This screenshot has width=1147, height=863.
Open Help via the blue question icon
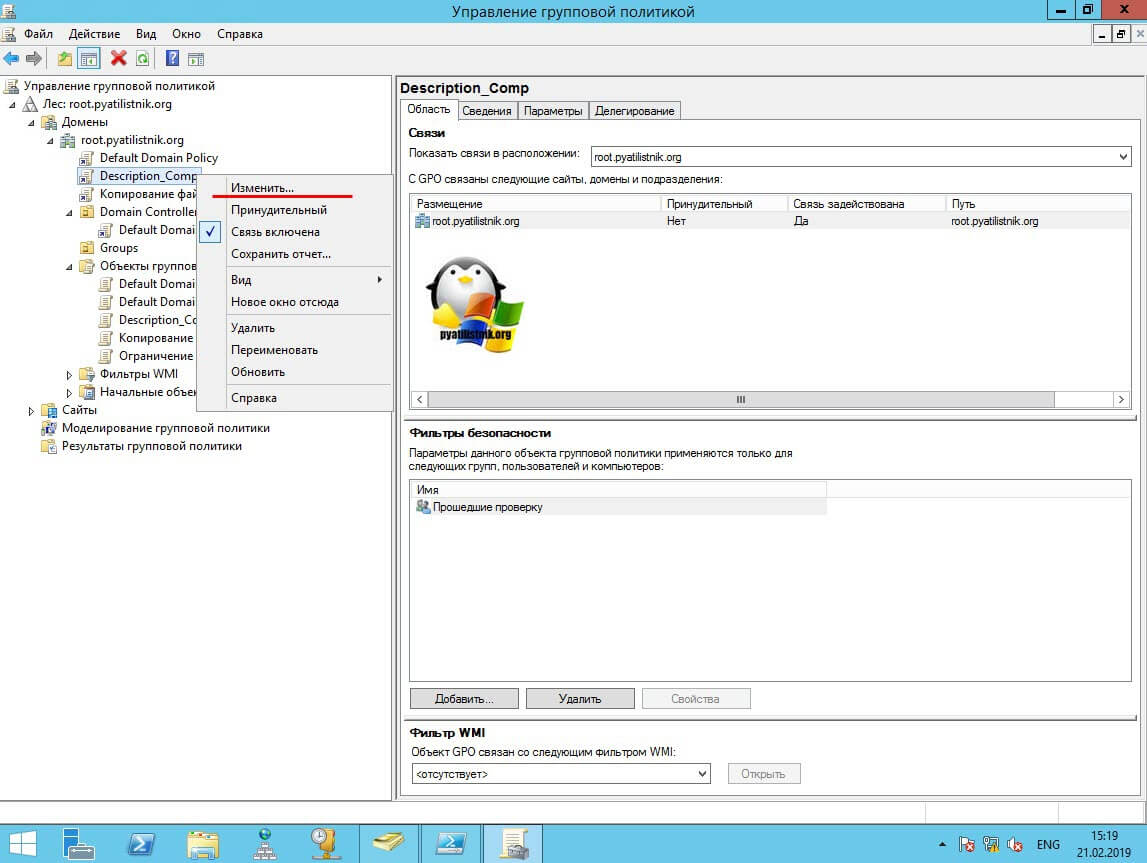[x=171, y=58]
